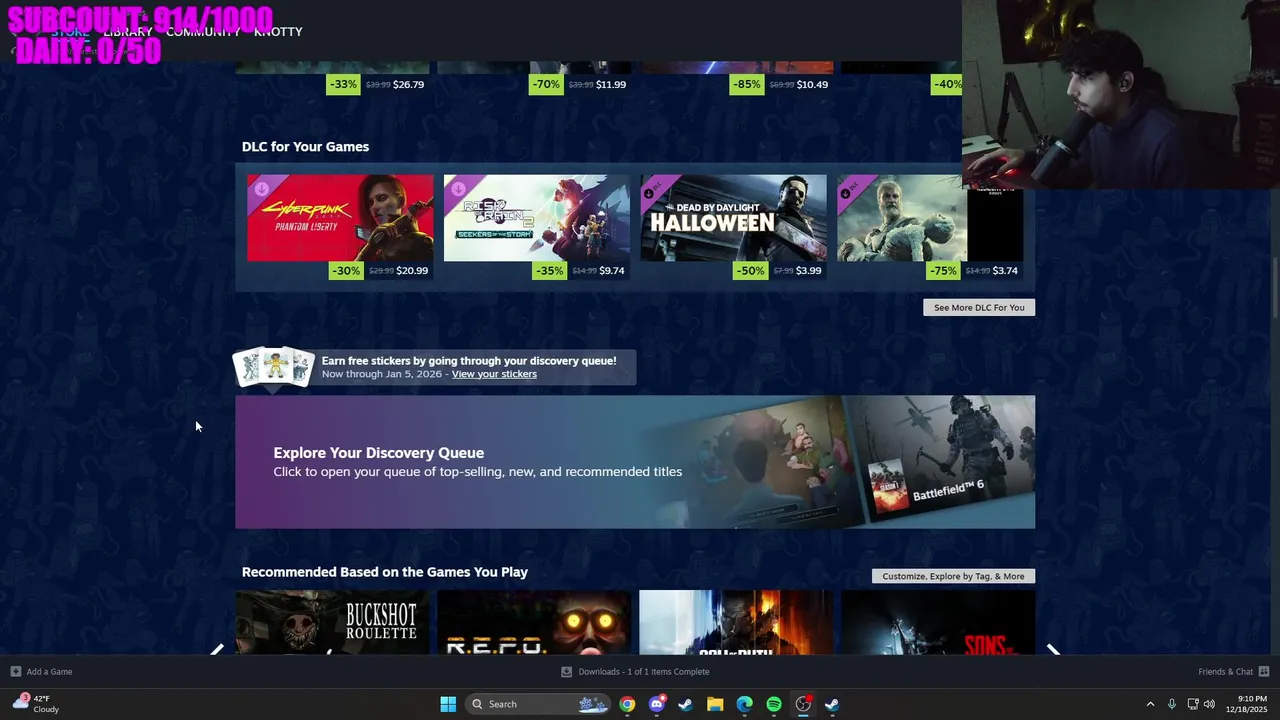Click the $3.99 price
Viewport: 1280px width, 720px height.
(809, 271)
